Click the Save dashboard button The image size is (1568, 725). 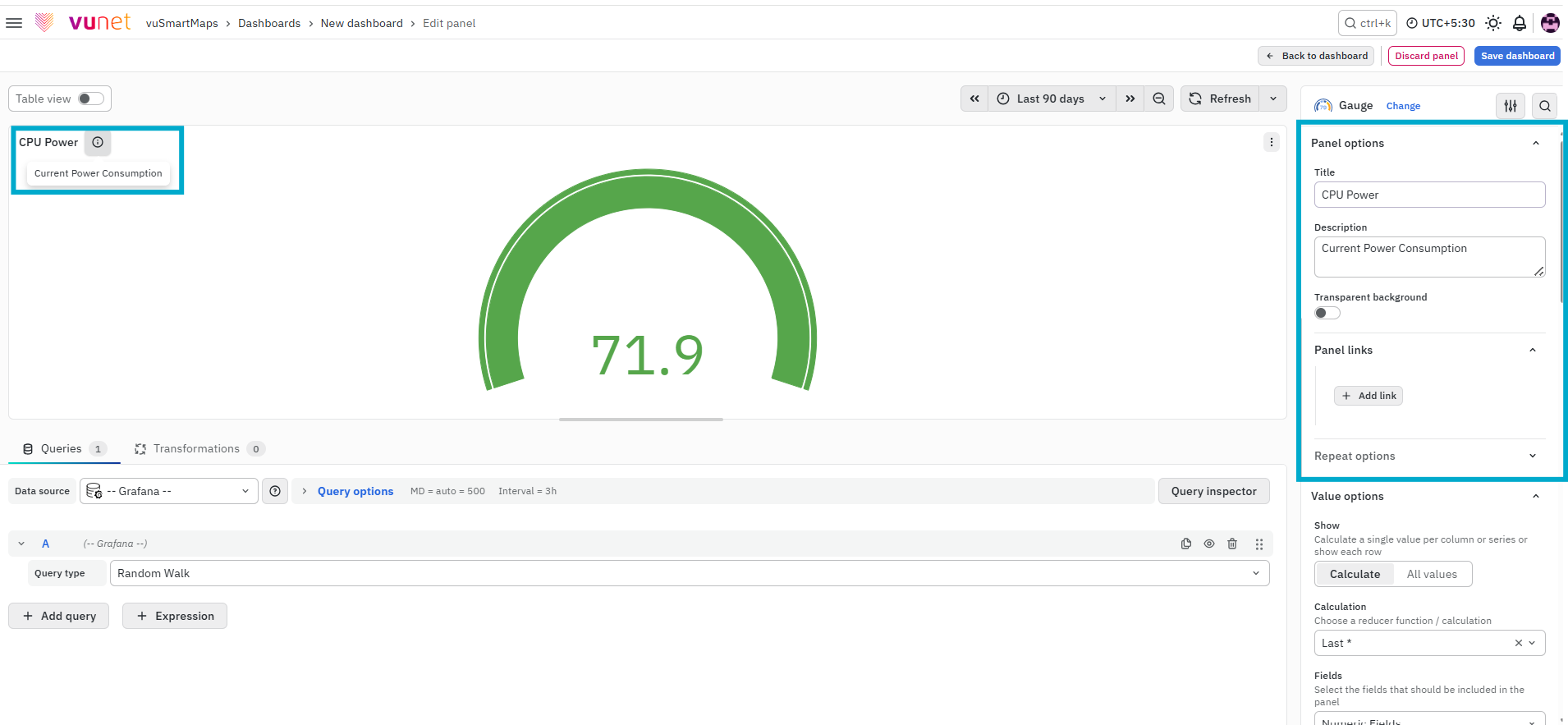click(x=1517, y=56)
